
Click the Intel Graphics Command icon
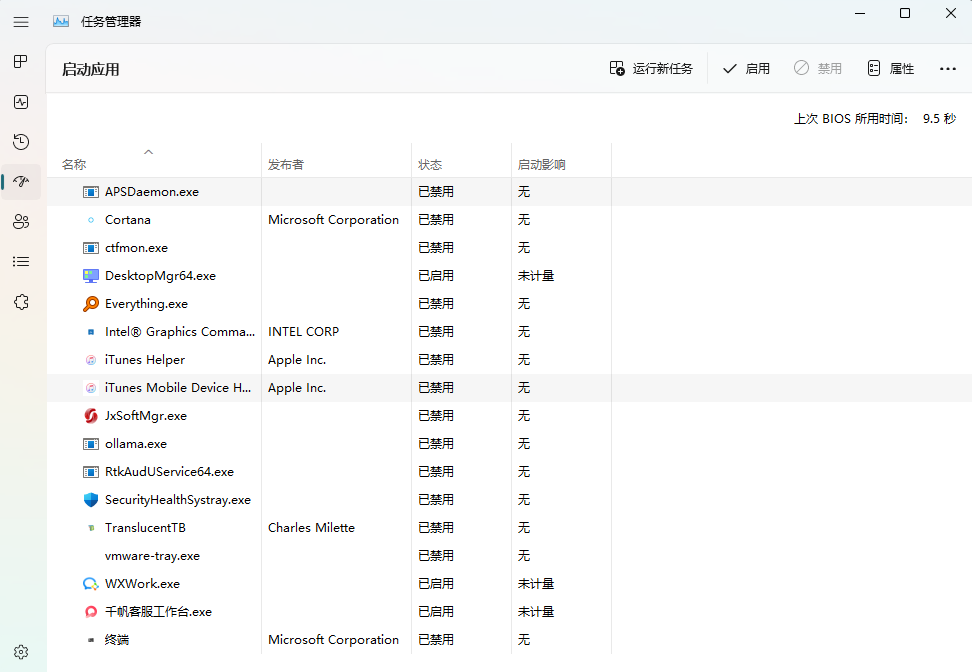pyautogui.click(x=91, y=332)
